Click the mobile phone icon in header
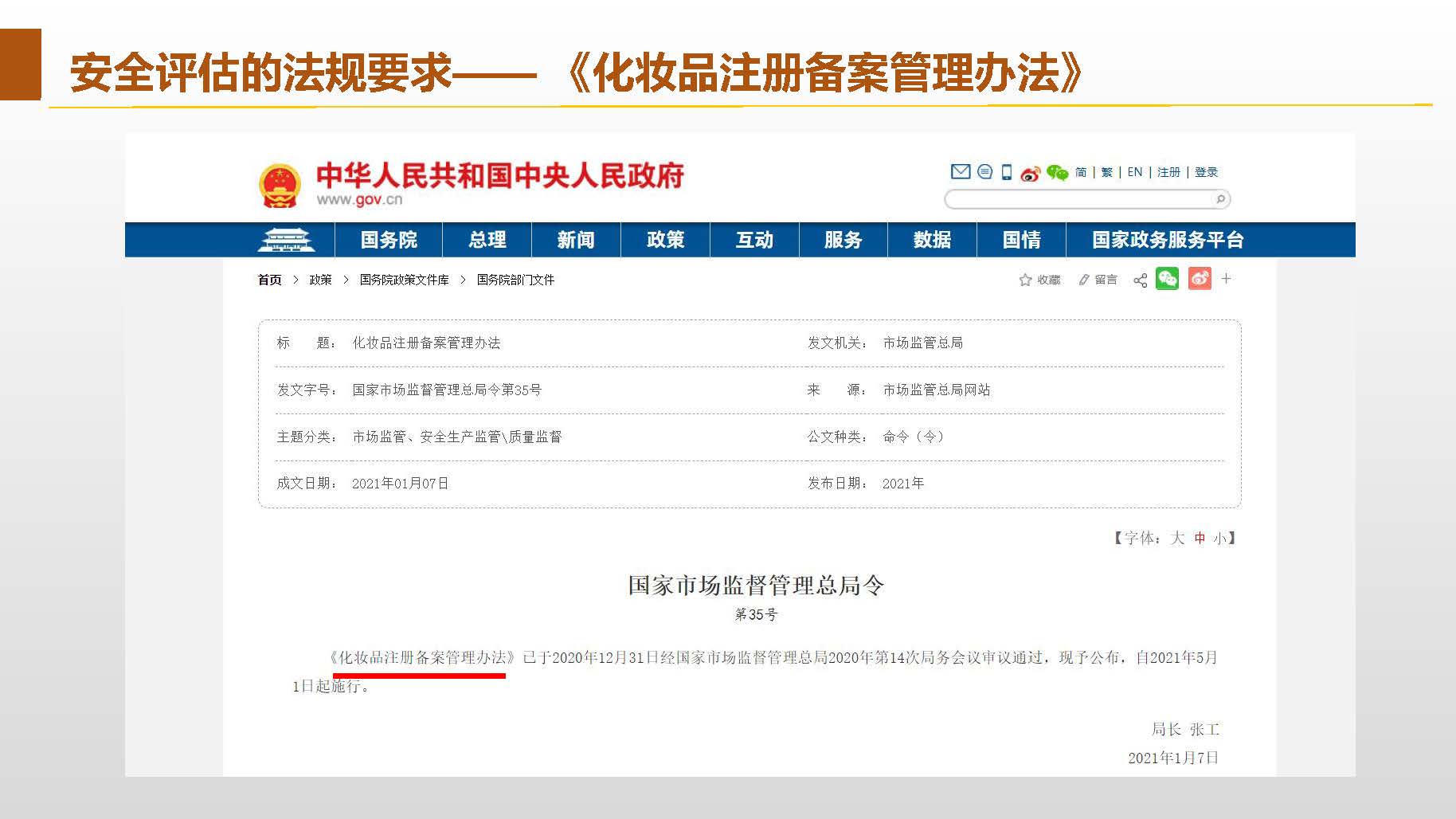 tap(1007, 172)
